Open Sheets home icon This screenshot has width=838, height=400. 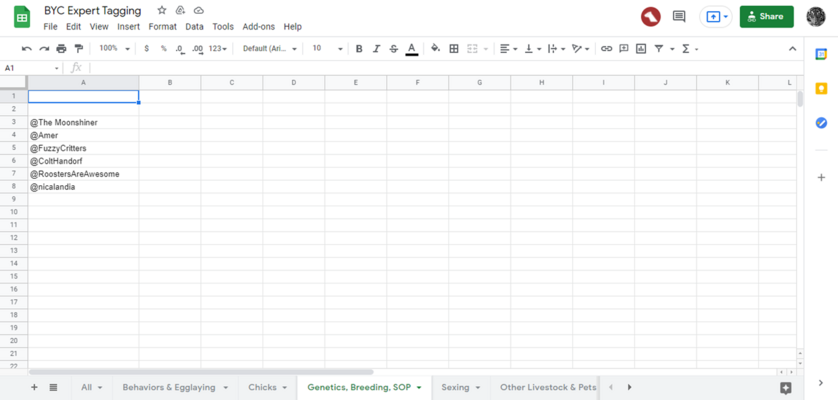point(22,18)
